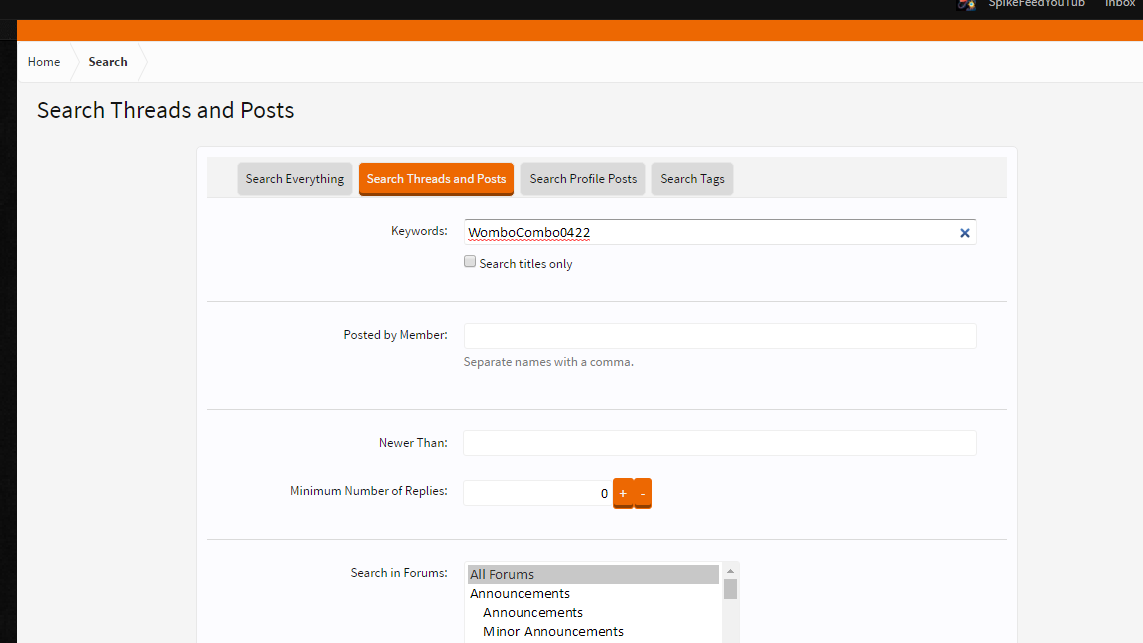The height and width of the screenshot is (643, 1143).
Task: Click into the Newer Than date field
Action: (x=720, y=443)
